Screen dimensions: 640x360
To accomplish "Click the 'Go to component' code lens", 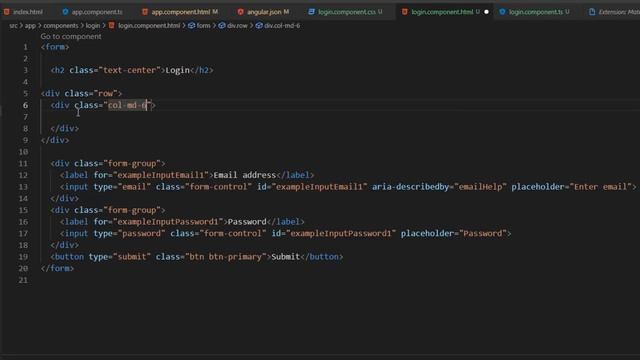I will 71,36.
